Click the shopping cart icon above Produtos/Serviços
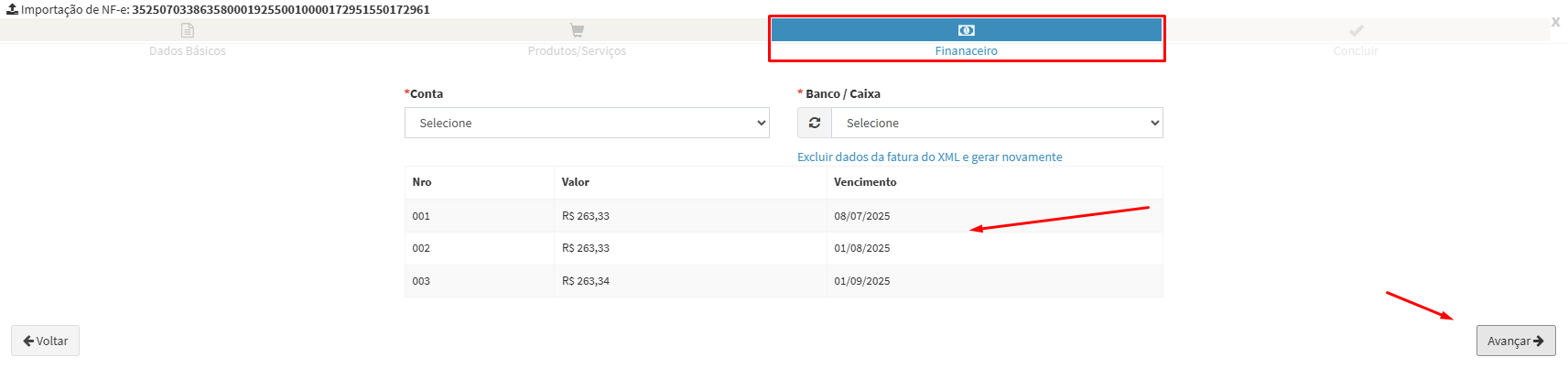The width and height of the screenshot is (1568, 368). (577, 30)
